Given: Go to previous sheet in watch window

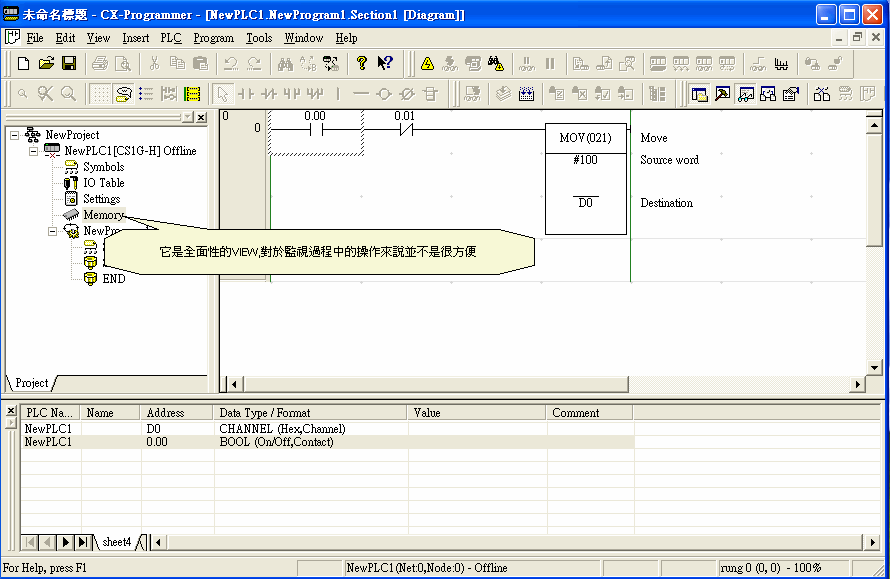Looking at the screenshot, I should 48,542.
